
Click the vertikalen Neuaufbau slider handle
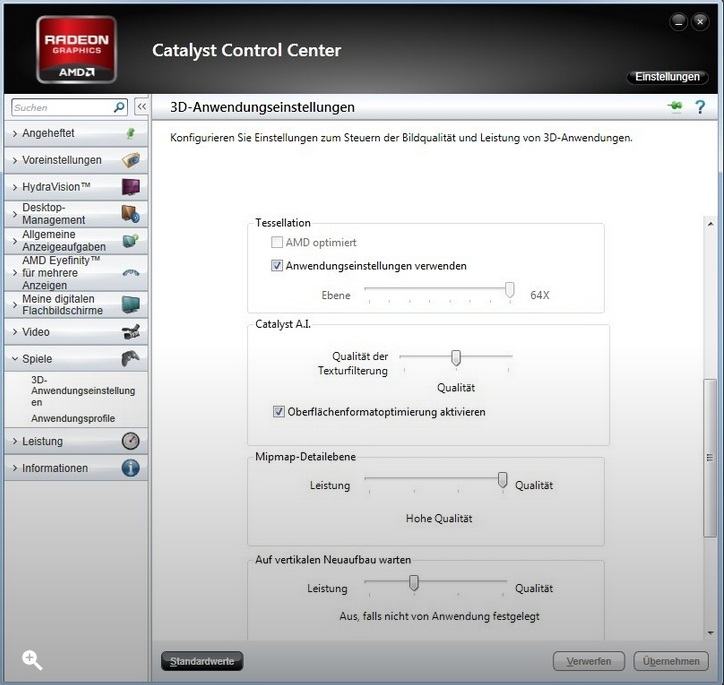coord(414,583)
